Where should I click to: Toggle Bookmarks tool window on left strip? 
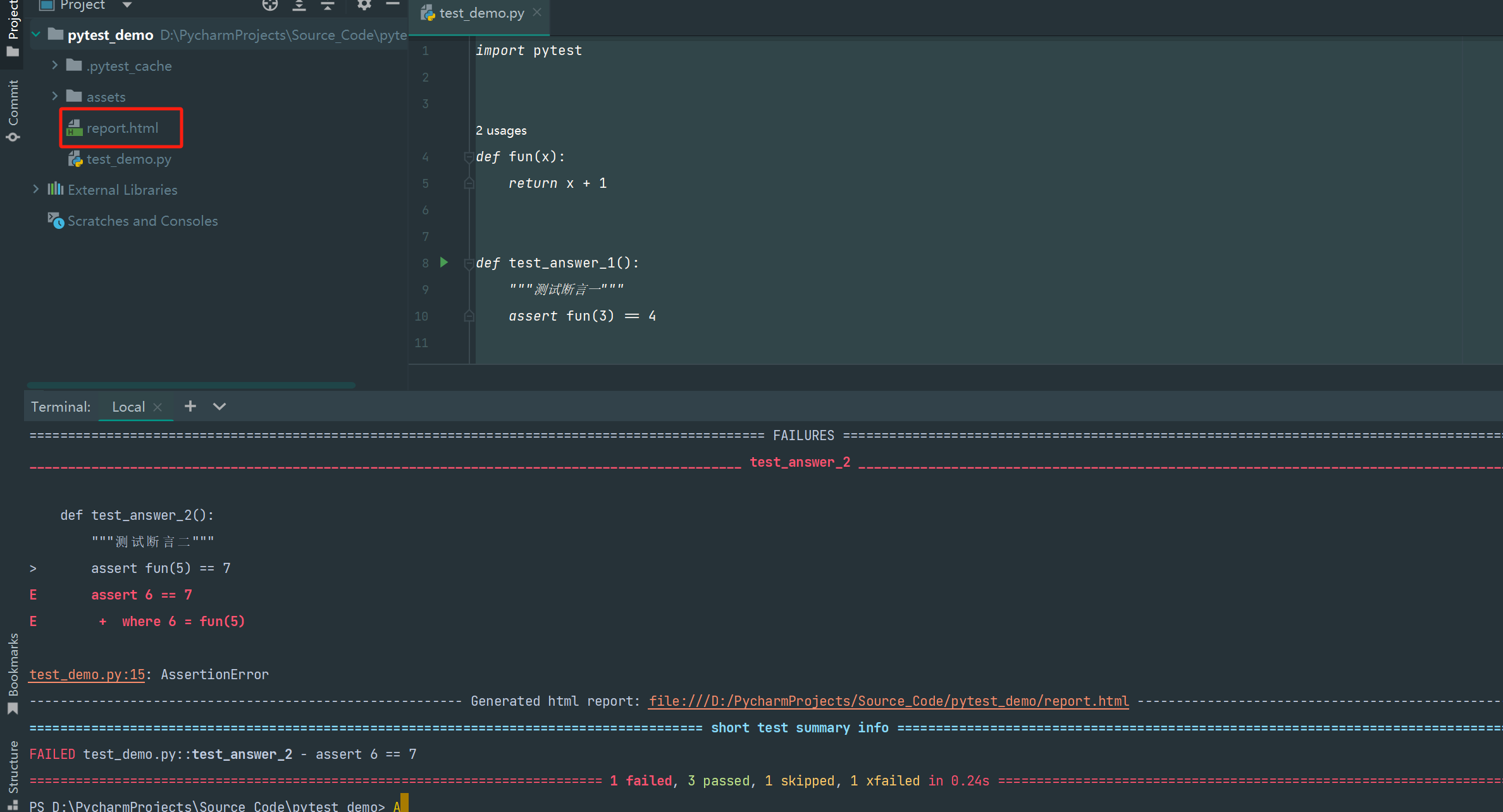pyautogui.click(x=13, y=672)
